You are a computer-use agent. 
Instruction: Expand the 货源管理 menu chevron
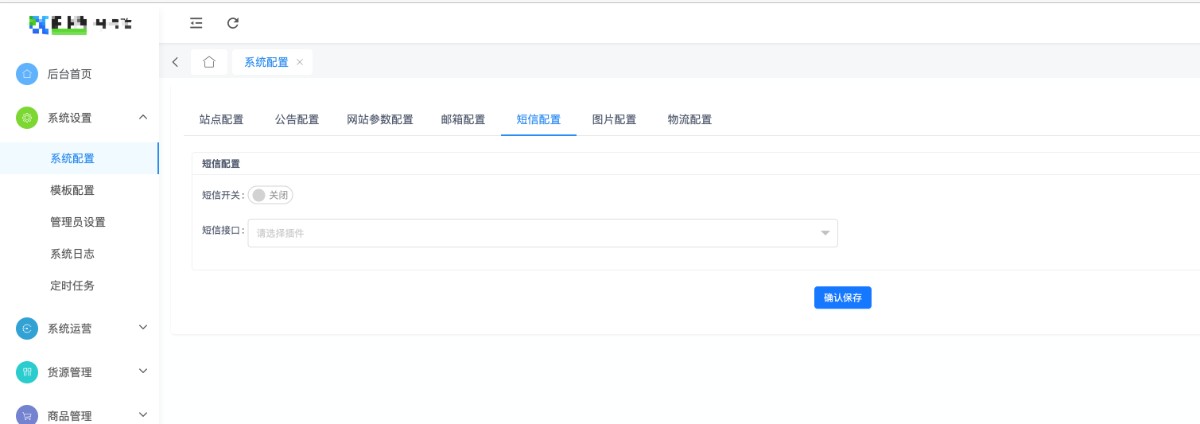pyautogui.click(x=143, y=371)
